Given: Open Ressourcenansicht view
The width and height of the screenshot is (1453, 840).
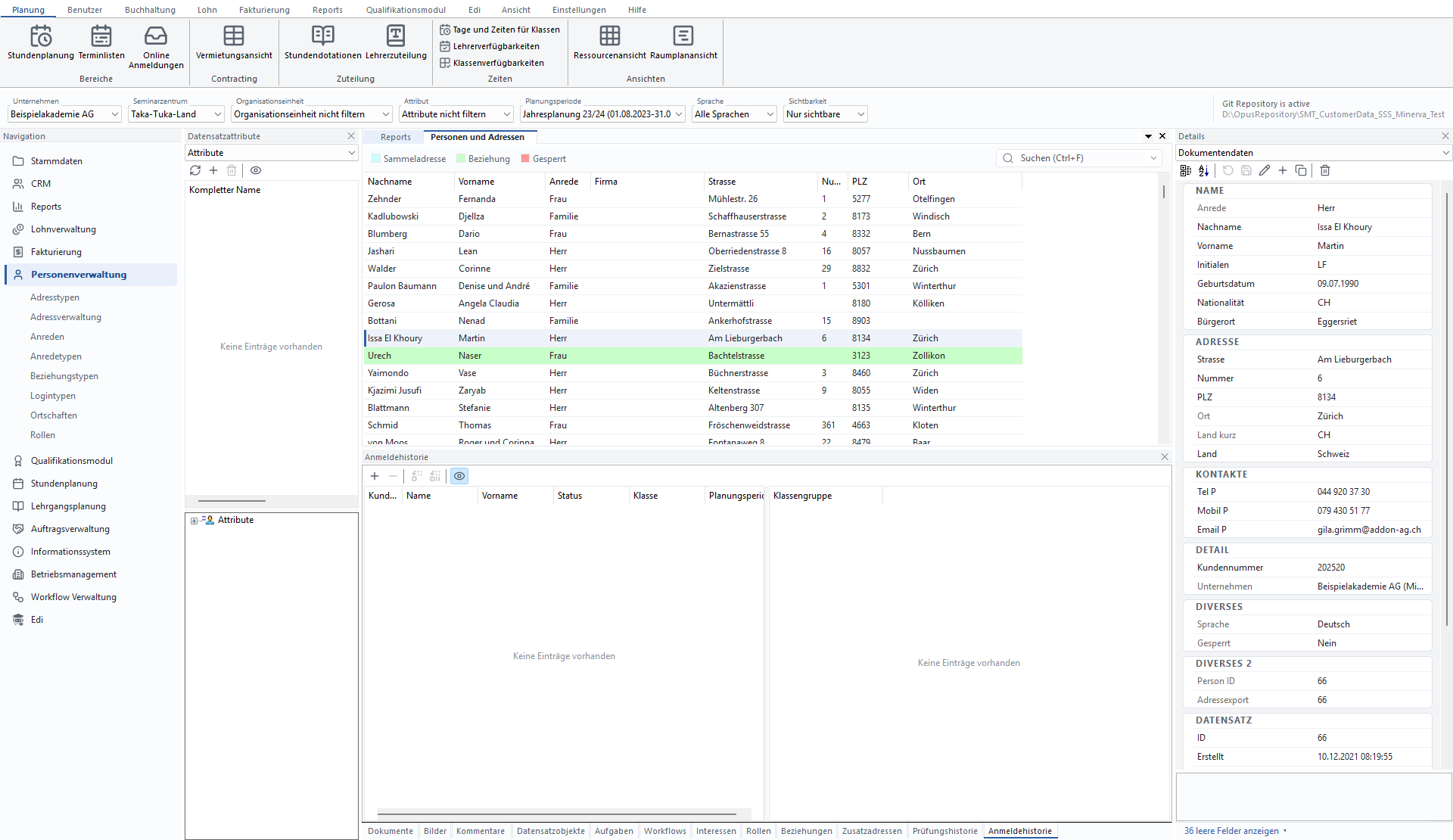Looking at the screenshot, I should (x=610, y=42).
